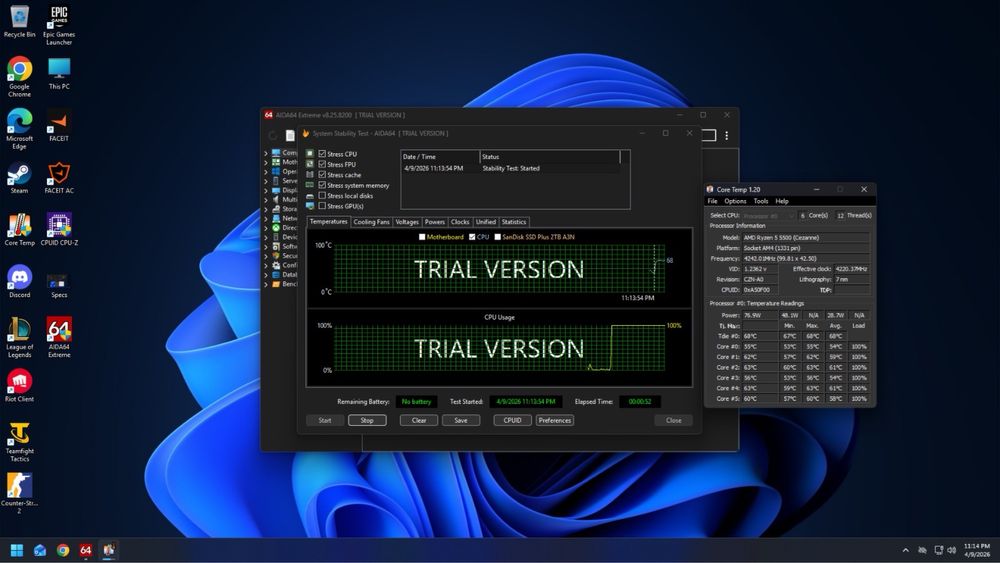The width and height of the screenshot is (1000, 563).
Task: Select the League of Legends shortcut
Action: 19,330
